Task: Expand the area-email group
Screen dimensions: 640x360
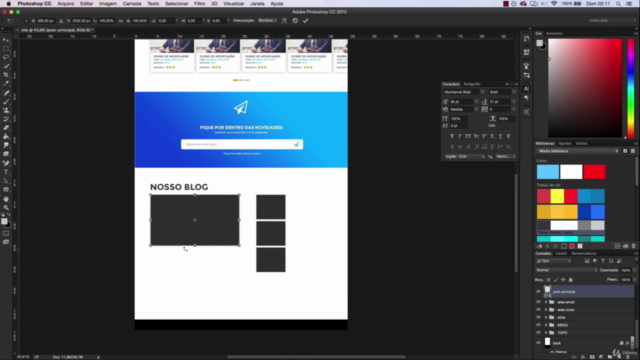Action: 546,302
